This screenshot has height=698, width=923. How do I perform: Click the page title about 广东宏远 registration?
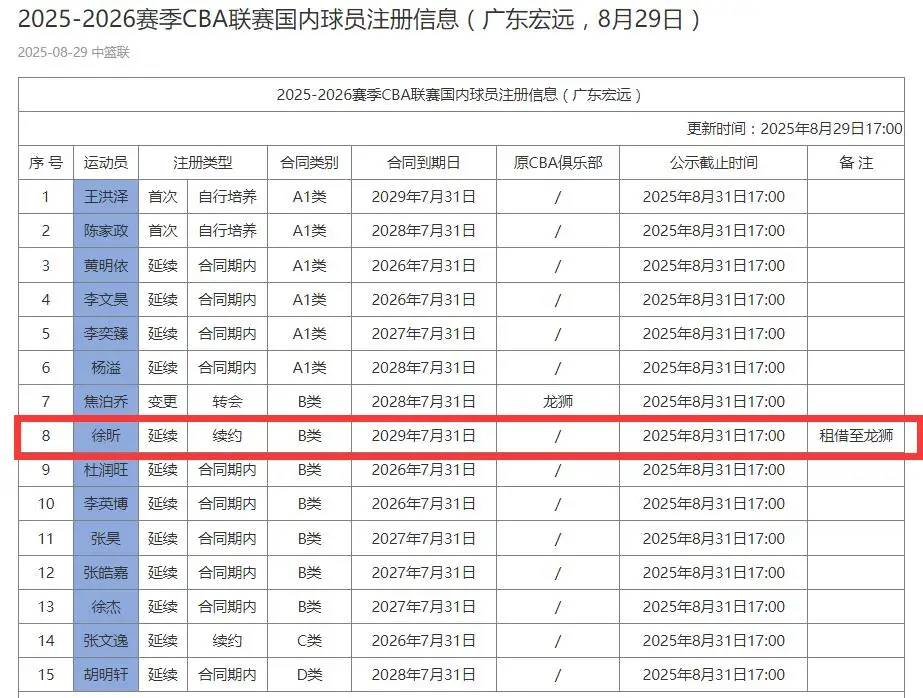pyautogui.click(x=360, y=19)
